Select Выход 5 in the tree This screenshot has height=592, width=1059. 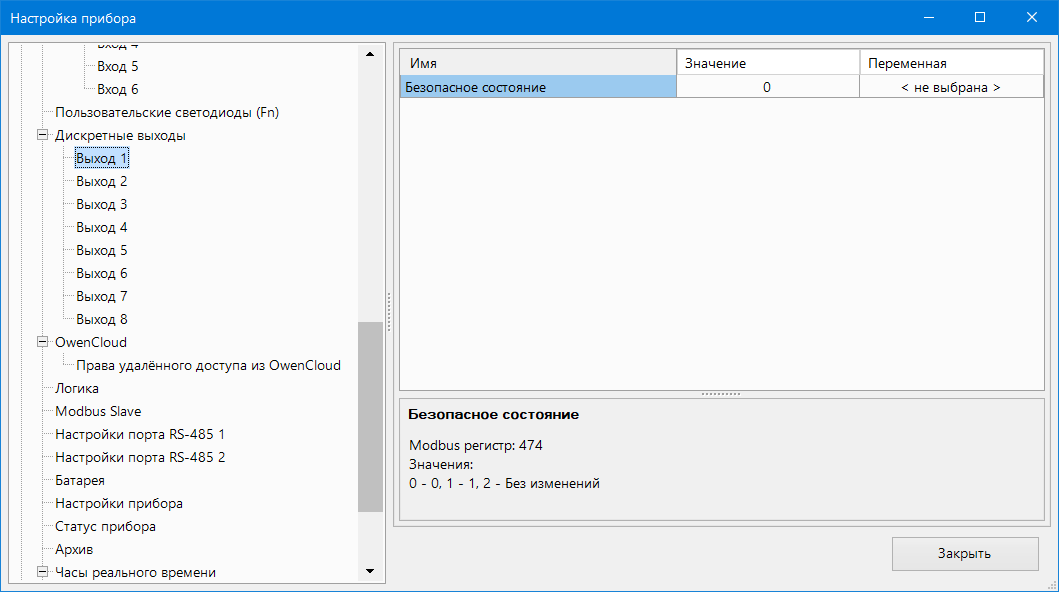click(101, 250)
